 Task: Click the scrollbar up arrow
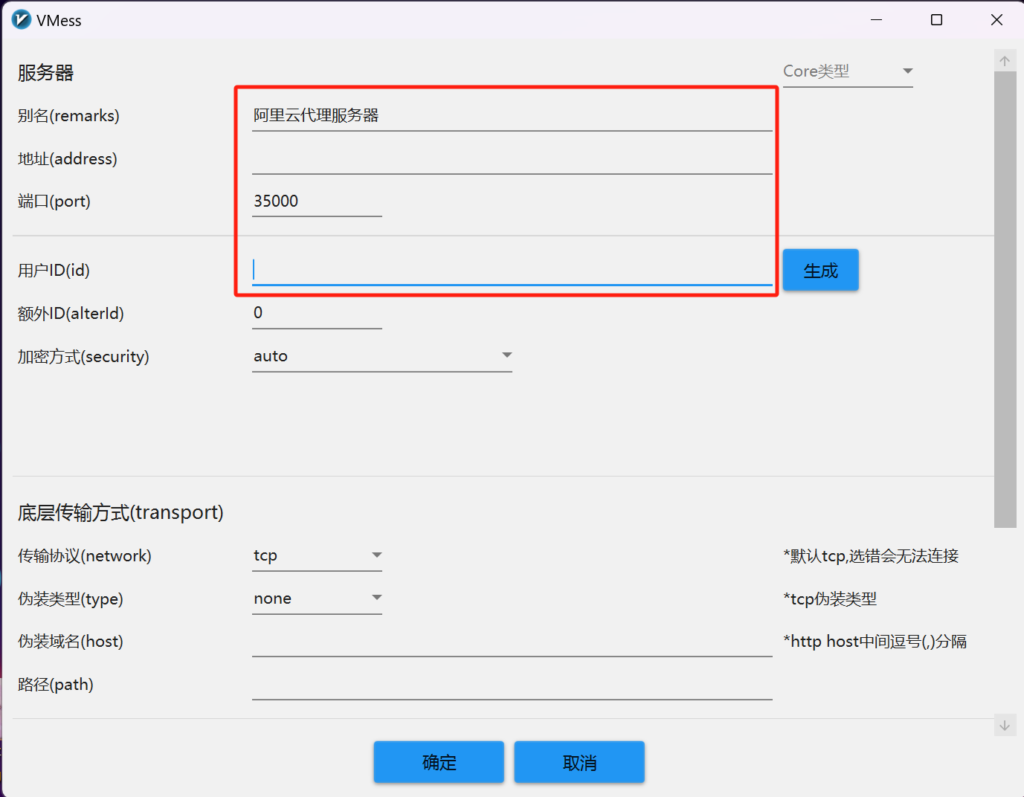tap(1005, 61)
